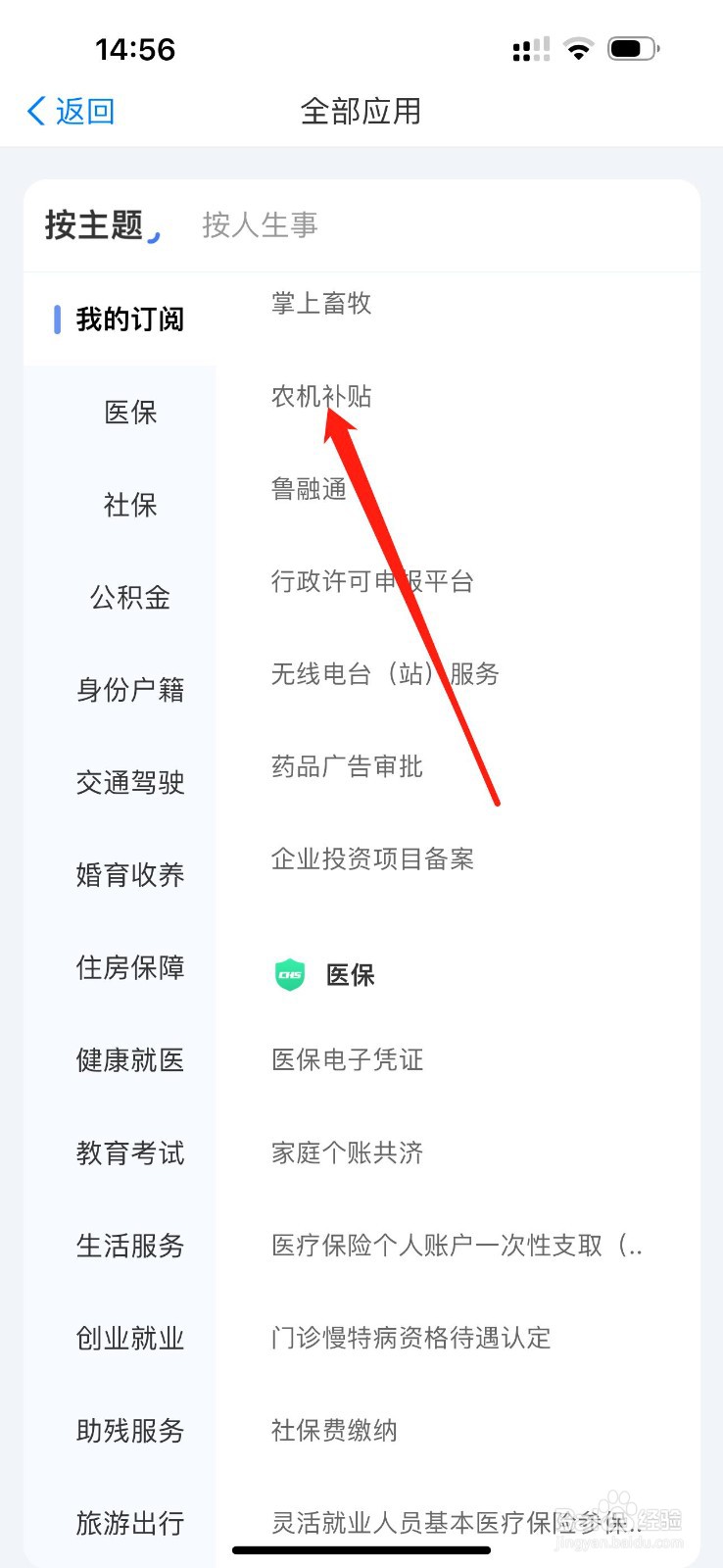Select 健康就医 in the sidebar

[x=130, y=1060]
